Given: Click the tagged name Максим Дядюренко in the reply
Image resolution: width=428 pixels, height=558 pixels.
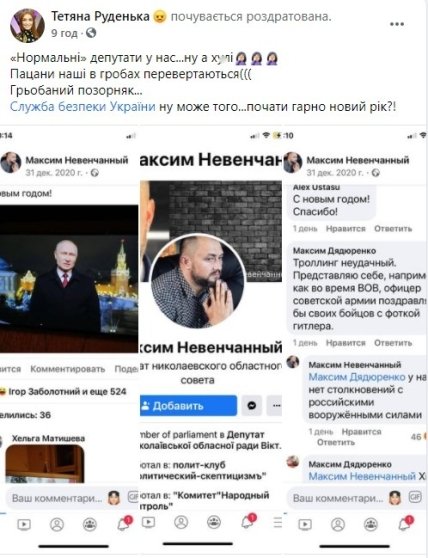Looking at the screenshot, I should point(357,377).
